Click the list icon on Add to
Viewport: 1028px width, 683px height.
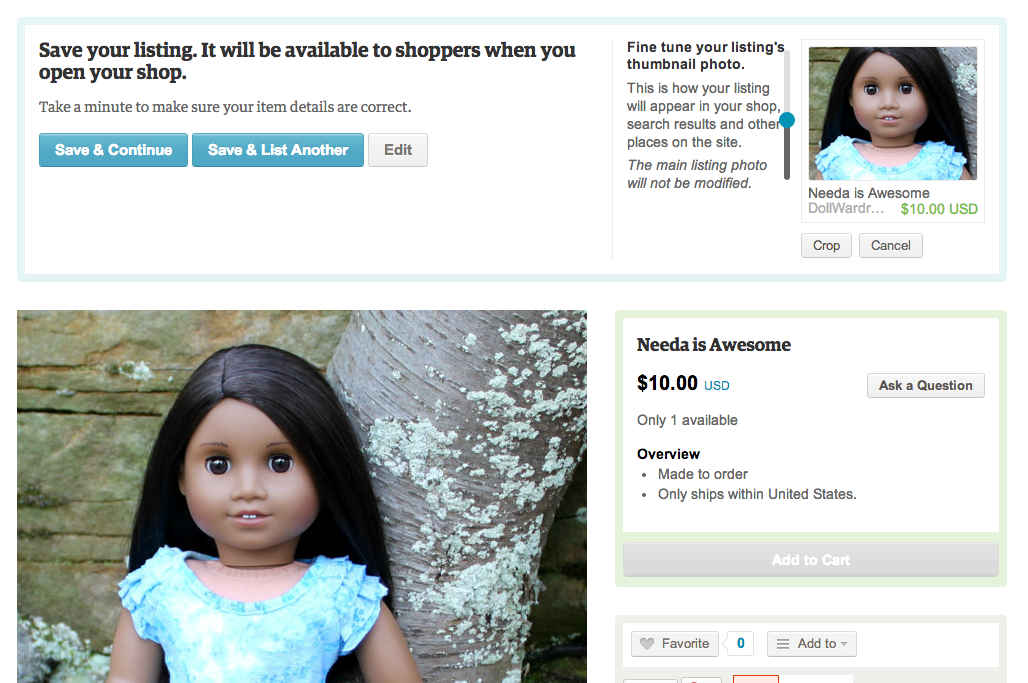783,644
